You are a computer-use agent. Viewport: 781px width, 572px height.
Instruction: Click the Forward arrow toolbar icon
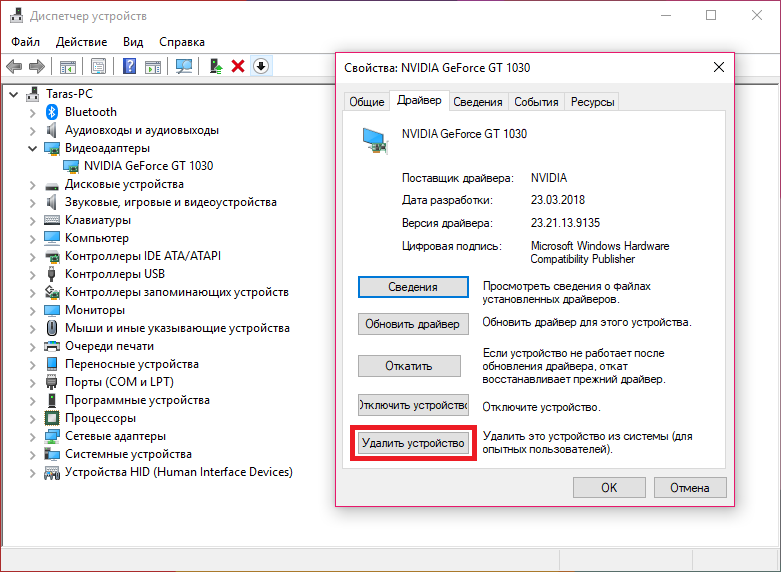click(x=37, y=66)
